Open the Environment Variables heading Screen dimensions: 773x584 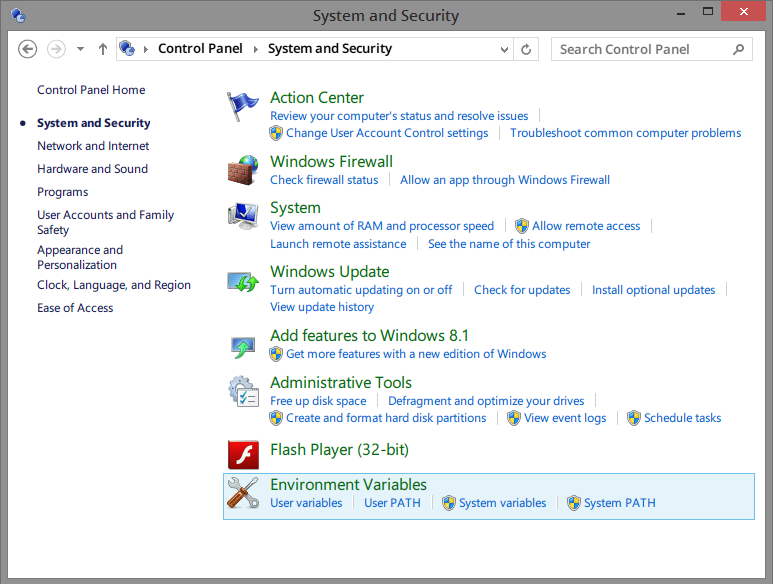click(x=348, y=485)
